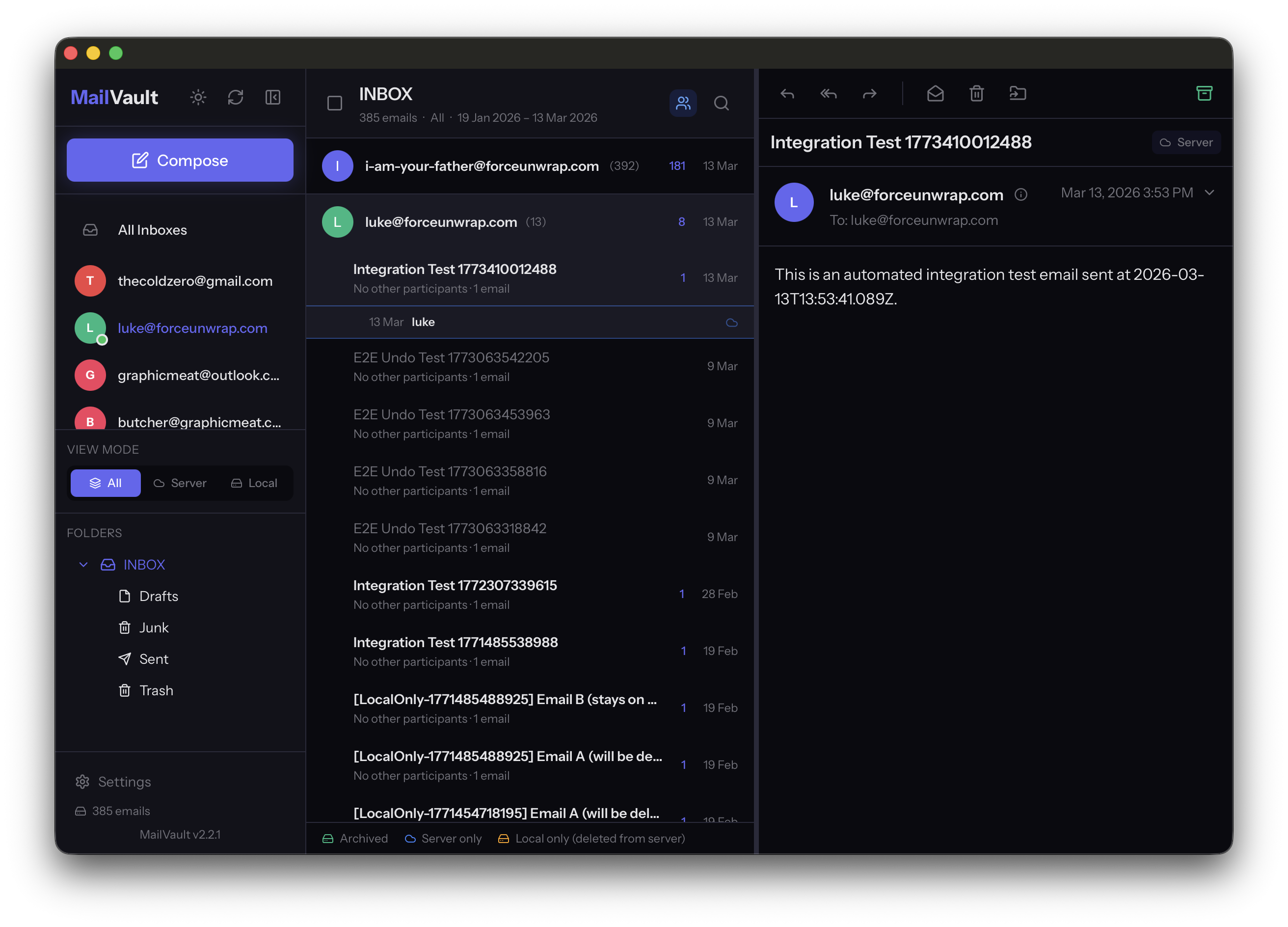1288x927 pixels.
Task: Open search in the inbox header
Action: (x=721, y=104)
